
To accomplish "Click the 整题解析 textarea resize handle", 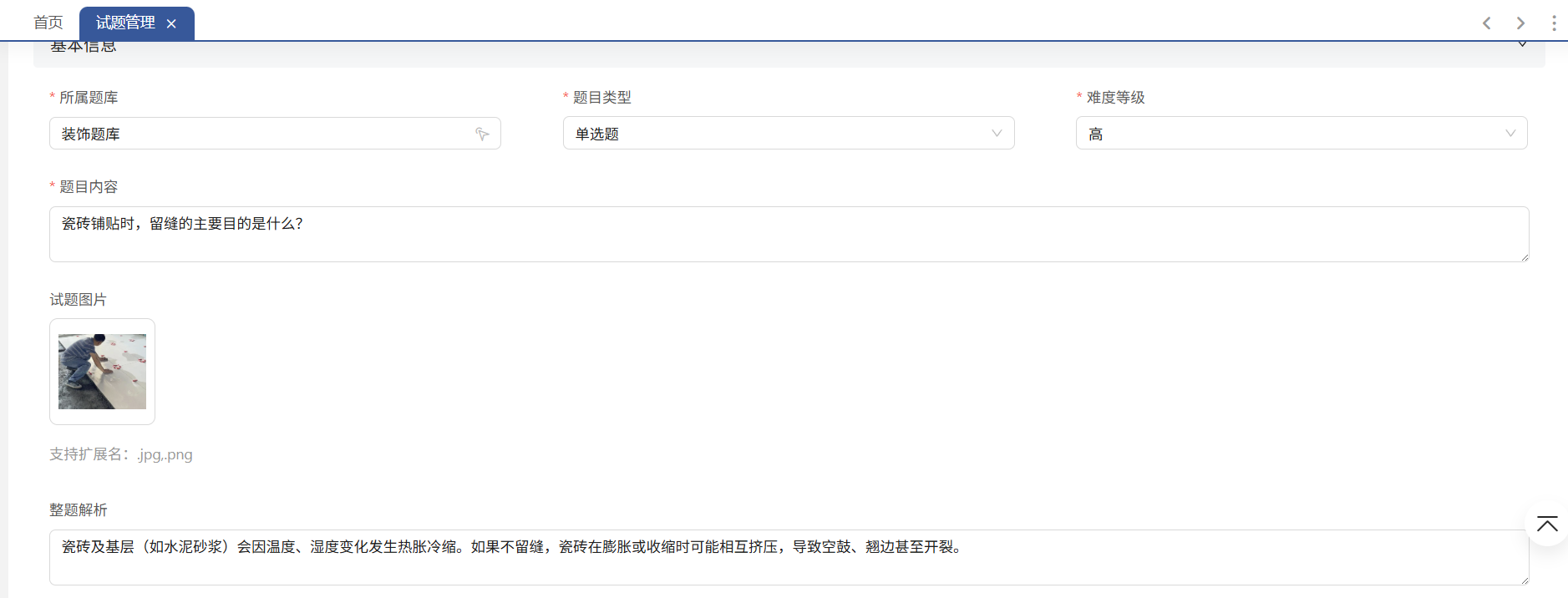I will (x=1525, y=580).
